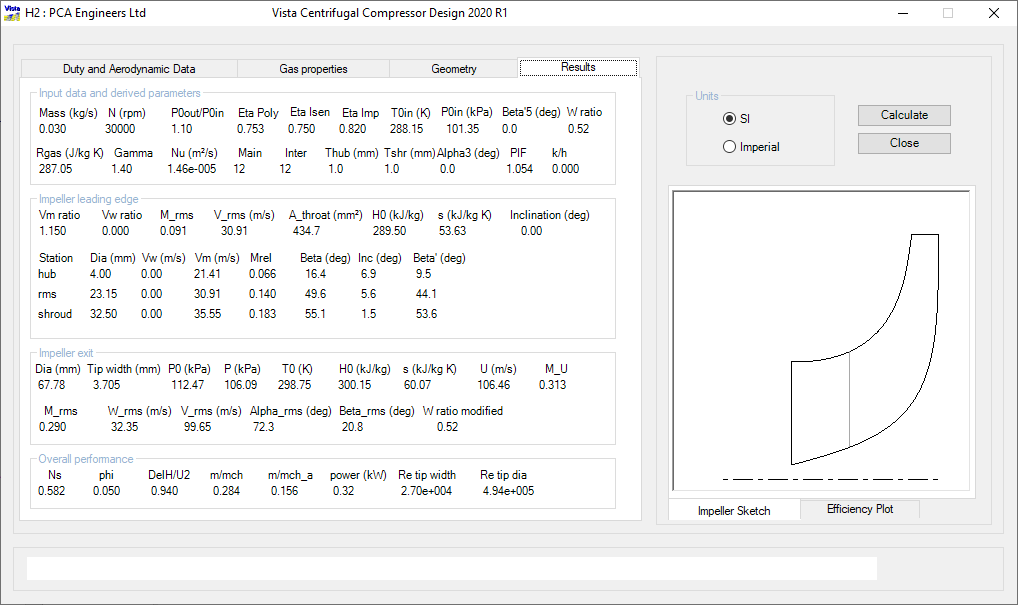Choose Imperial units option

pos(729,147)
